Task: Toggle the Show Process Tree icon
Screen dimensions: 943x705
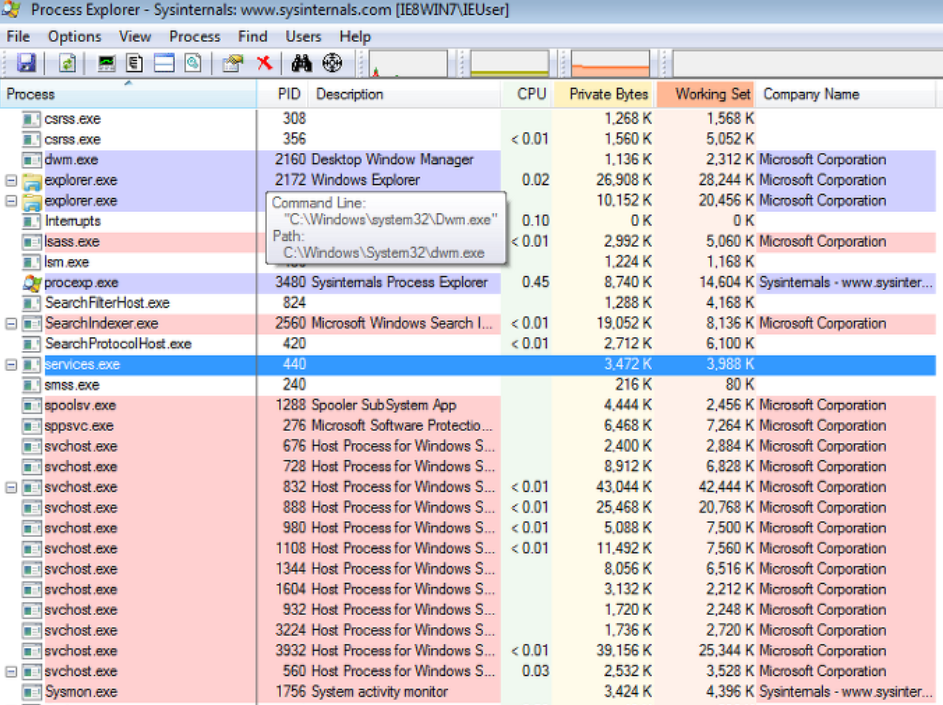Action: (135, 63)
